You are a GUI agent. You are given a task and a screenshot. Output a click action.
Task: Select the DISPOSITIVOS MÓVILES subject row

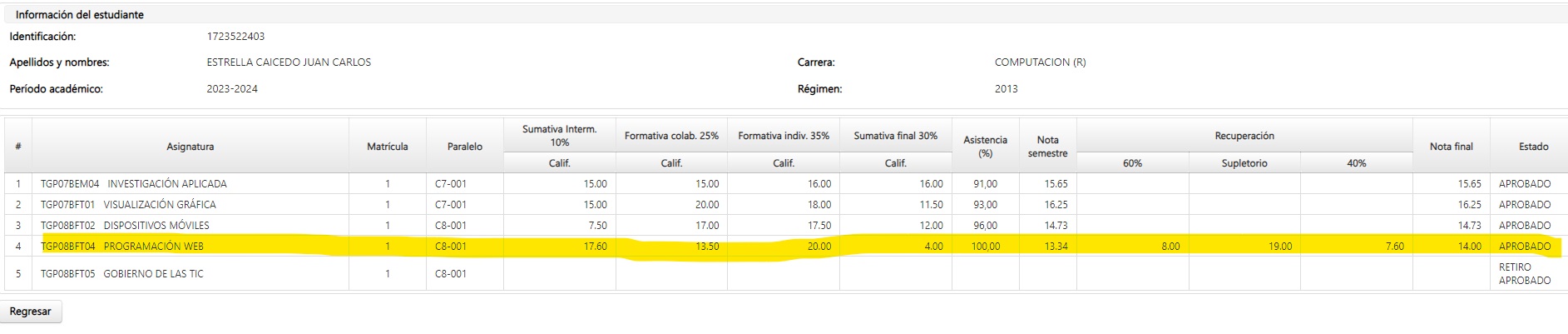pyautogui.click(x=783, y=225)
